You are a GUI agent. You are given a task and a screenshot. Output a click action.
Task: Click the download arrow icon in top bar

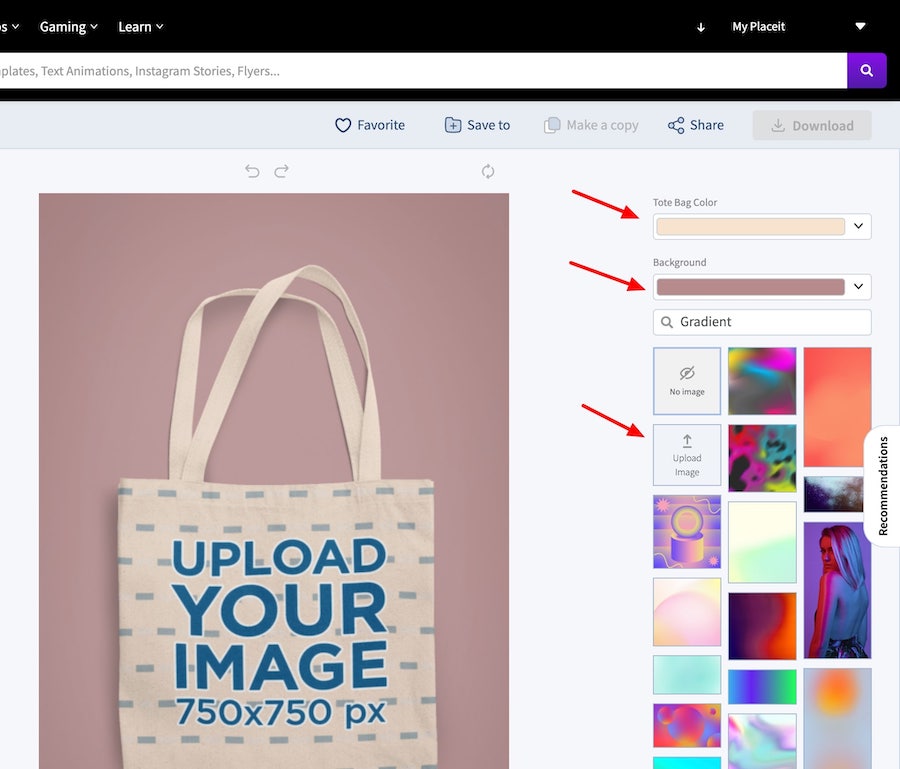700,27
